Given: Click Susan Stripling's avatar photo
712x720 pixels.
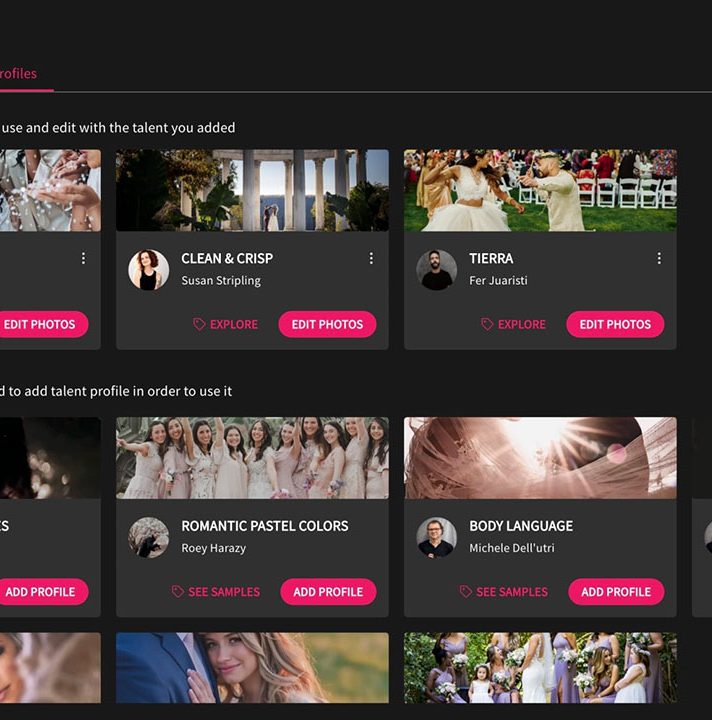Looking at the screenshot, I should 148,270.
